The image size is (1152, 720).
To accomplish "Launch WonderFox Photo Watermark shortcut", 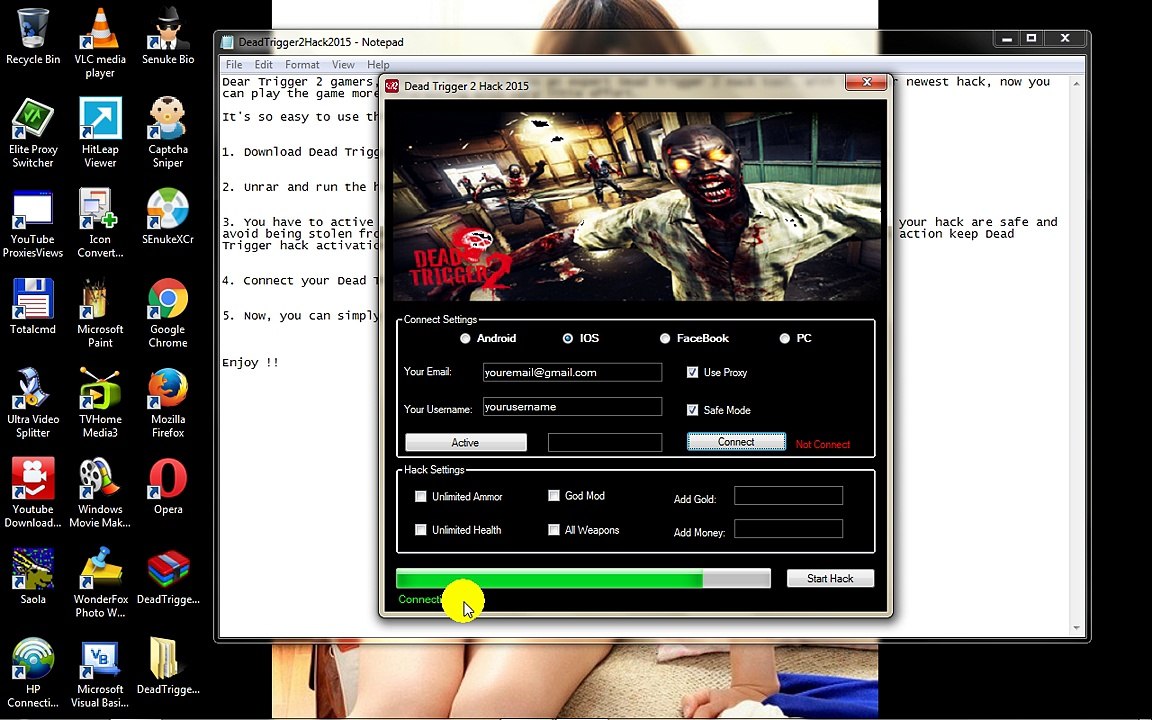I will pyautogui.click(x=100, y=583).
